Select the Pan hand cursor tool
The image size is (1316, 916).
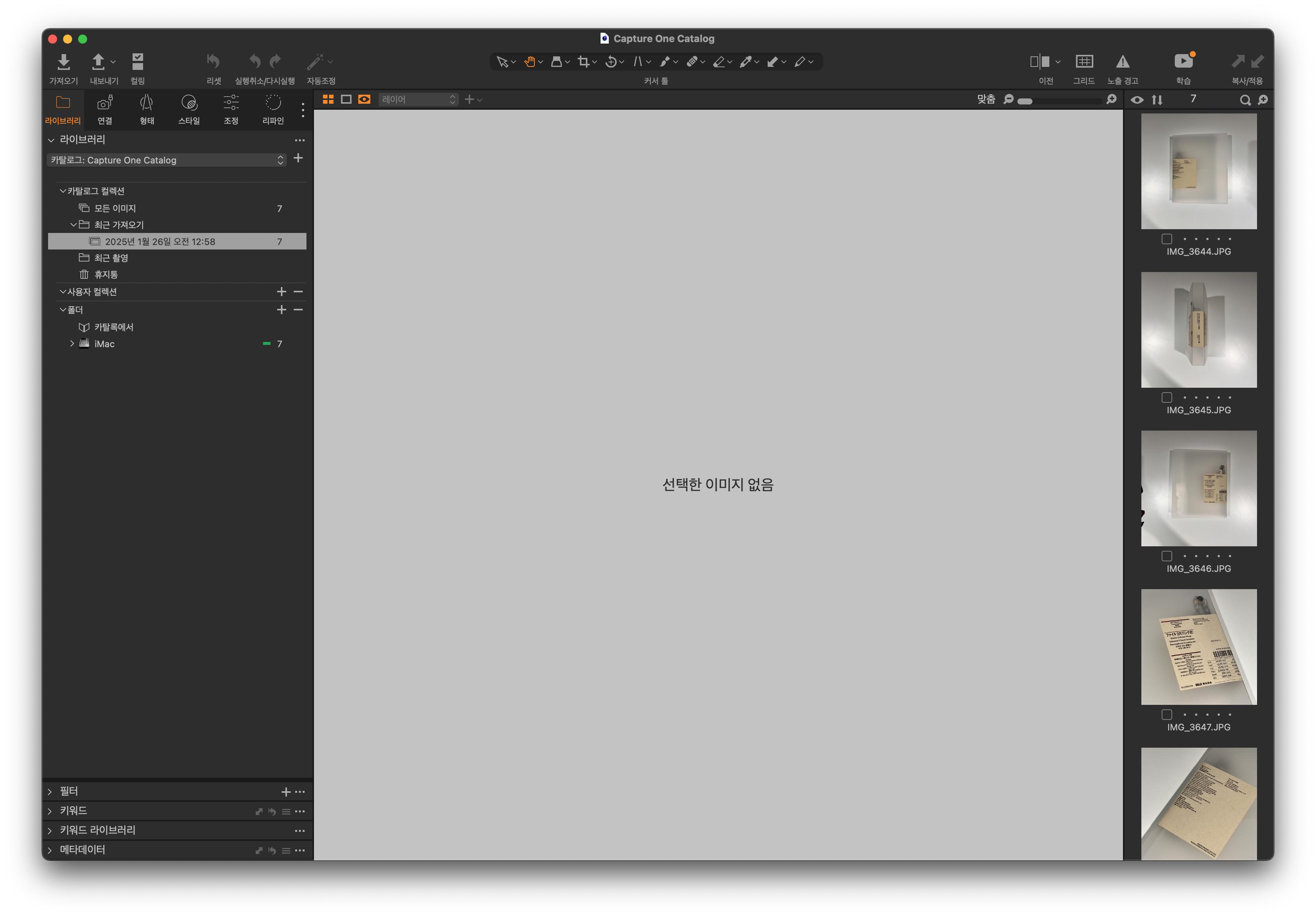530,62
